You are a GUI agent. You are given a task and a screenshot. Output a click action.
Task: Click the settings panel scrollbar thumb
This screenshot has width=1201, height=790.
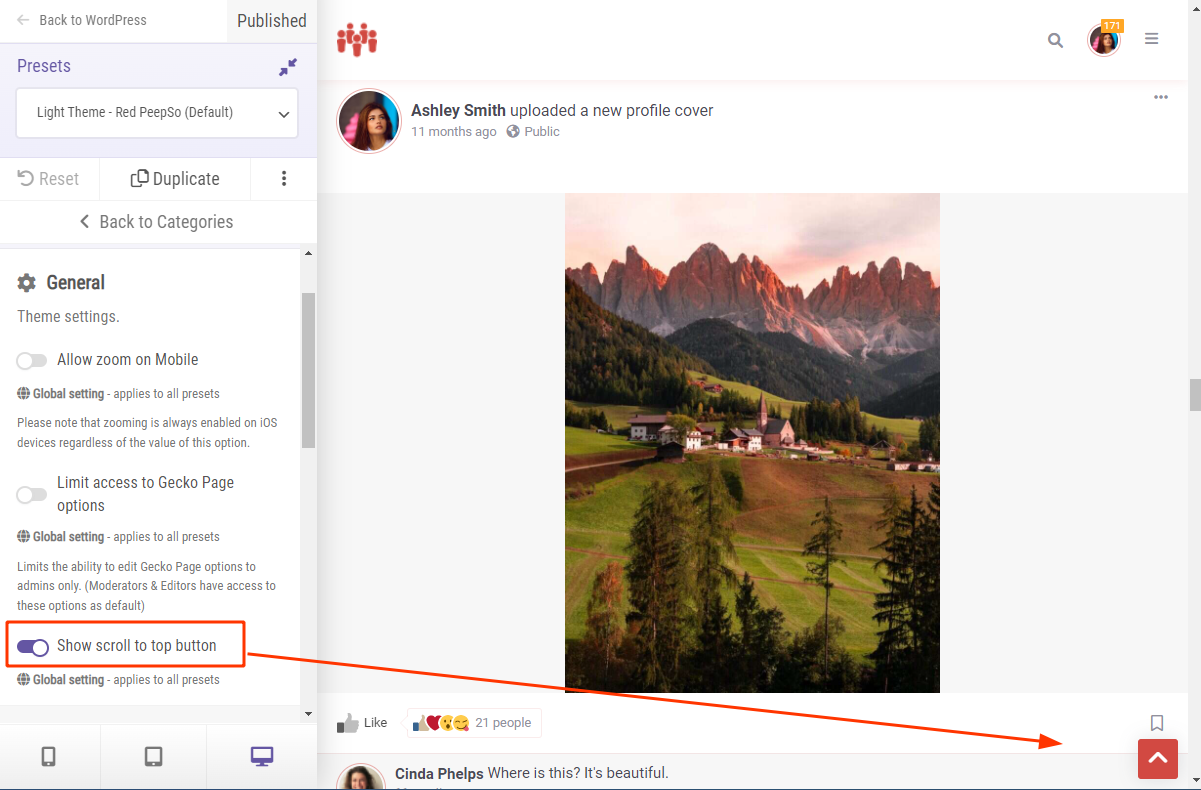pos(308,370)
